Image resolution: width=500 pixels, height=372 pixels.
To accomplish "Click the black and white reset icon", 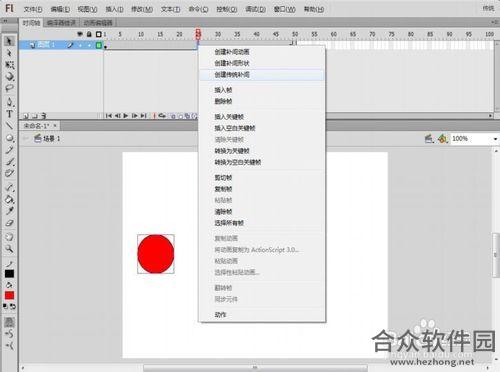I will click(6, 306).
